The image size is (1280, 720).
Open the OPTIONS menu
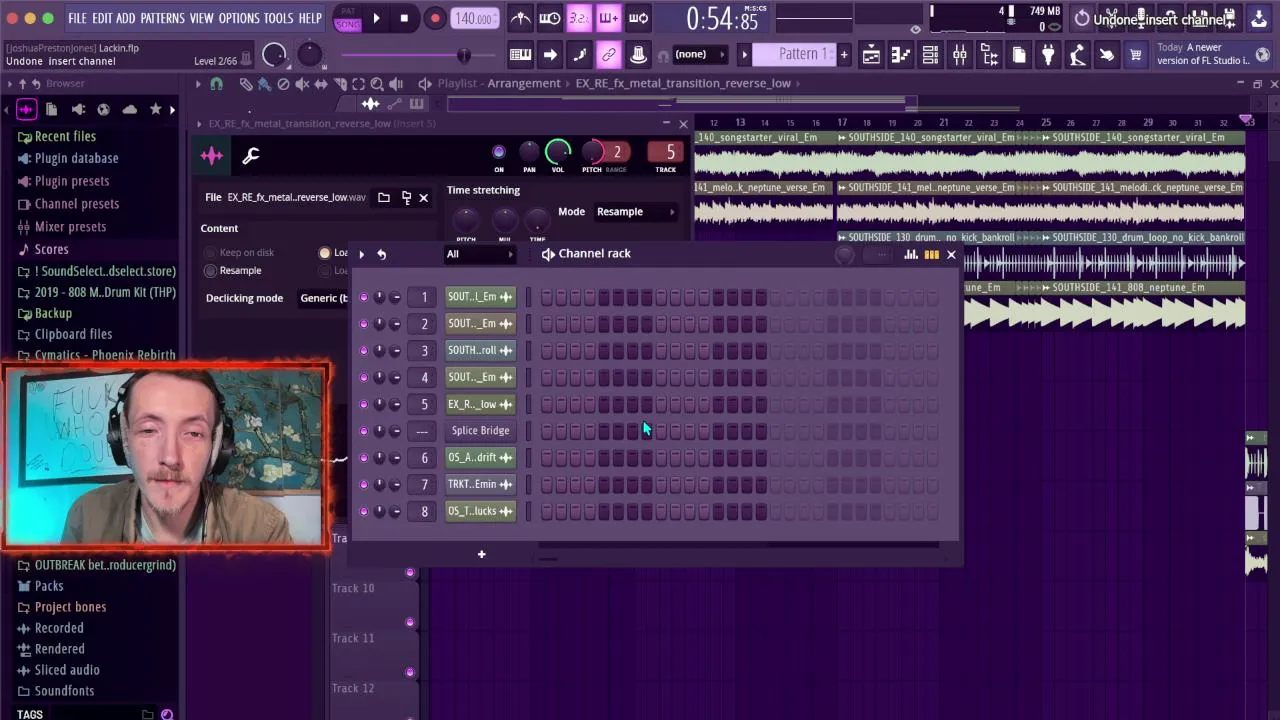[x=239, y=18]
